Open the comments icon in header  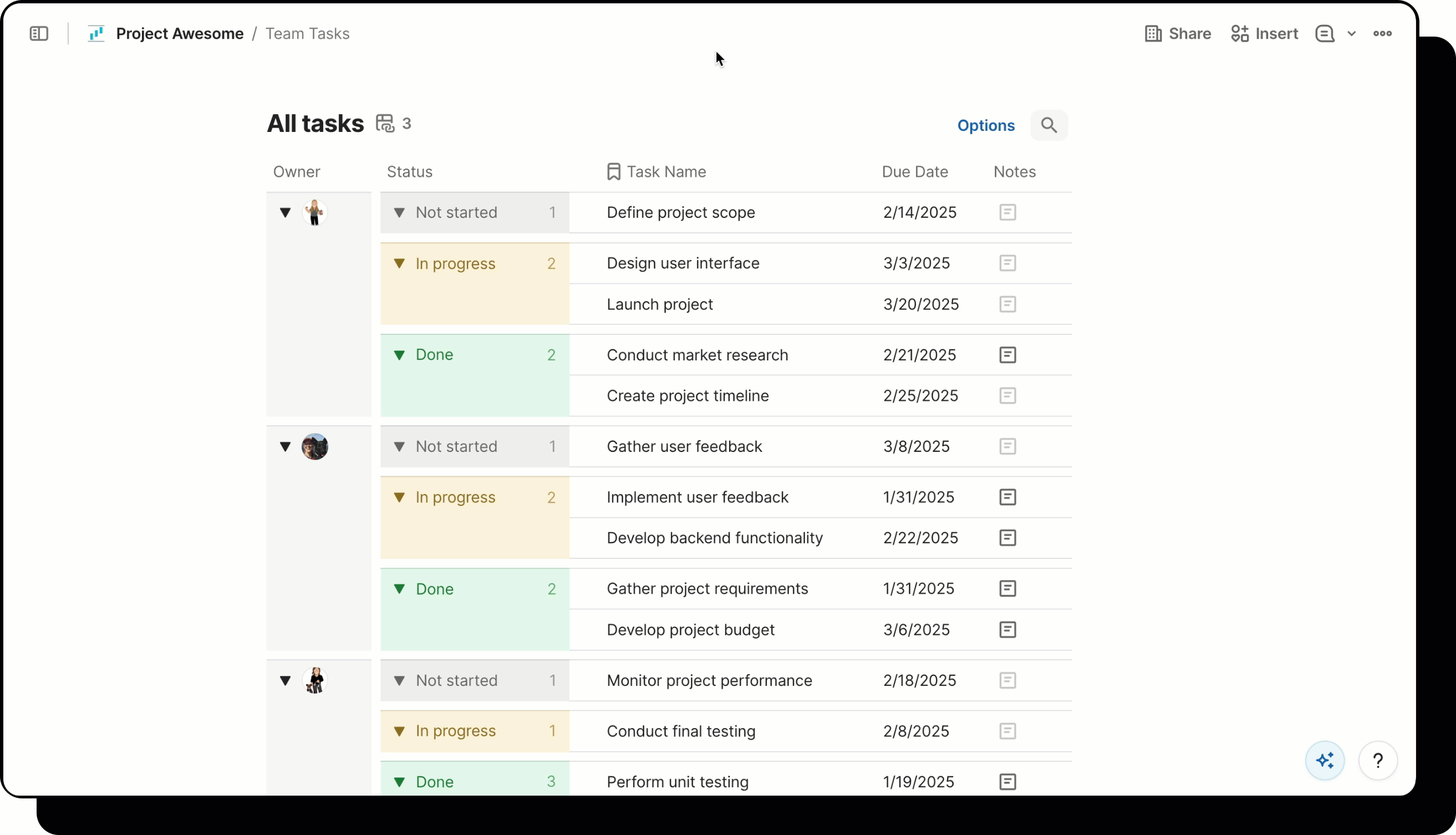pyautogui.click(x=1324, y=34)
